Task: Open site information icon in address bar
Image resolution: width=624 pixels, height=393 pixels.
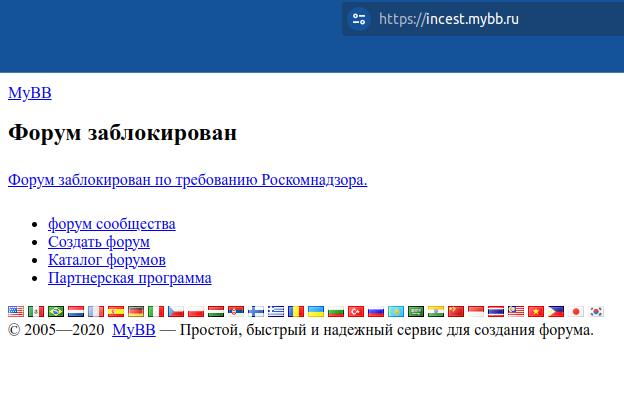Action: (359, 19)
